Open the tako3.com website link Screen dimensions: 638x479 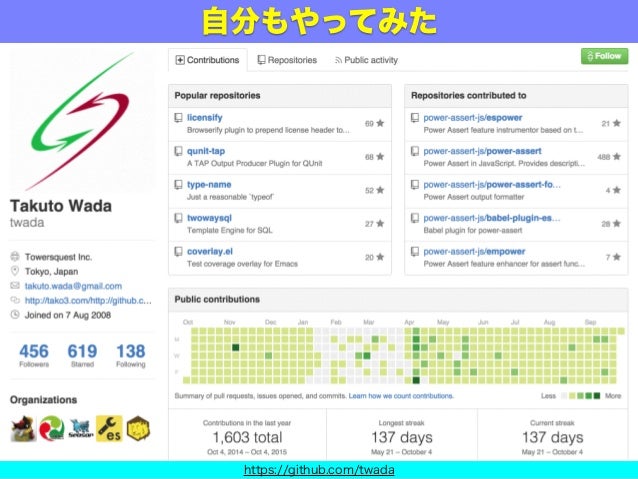click(88, 301)
